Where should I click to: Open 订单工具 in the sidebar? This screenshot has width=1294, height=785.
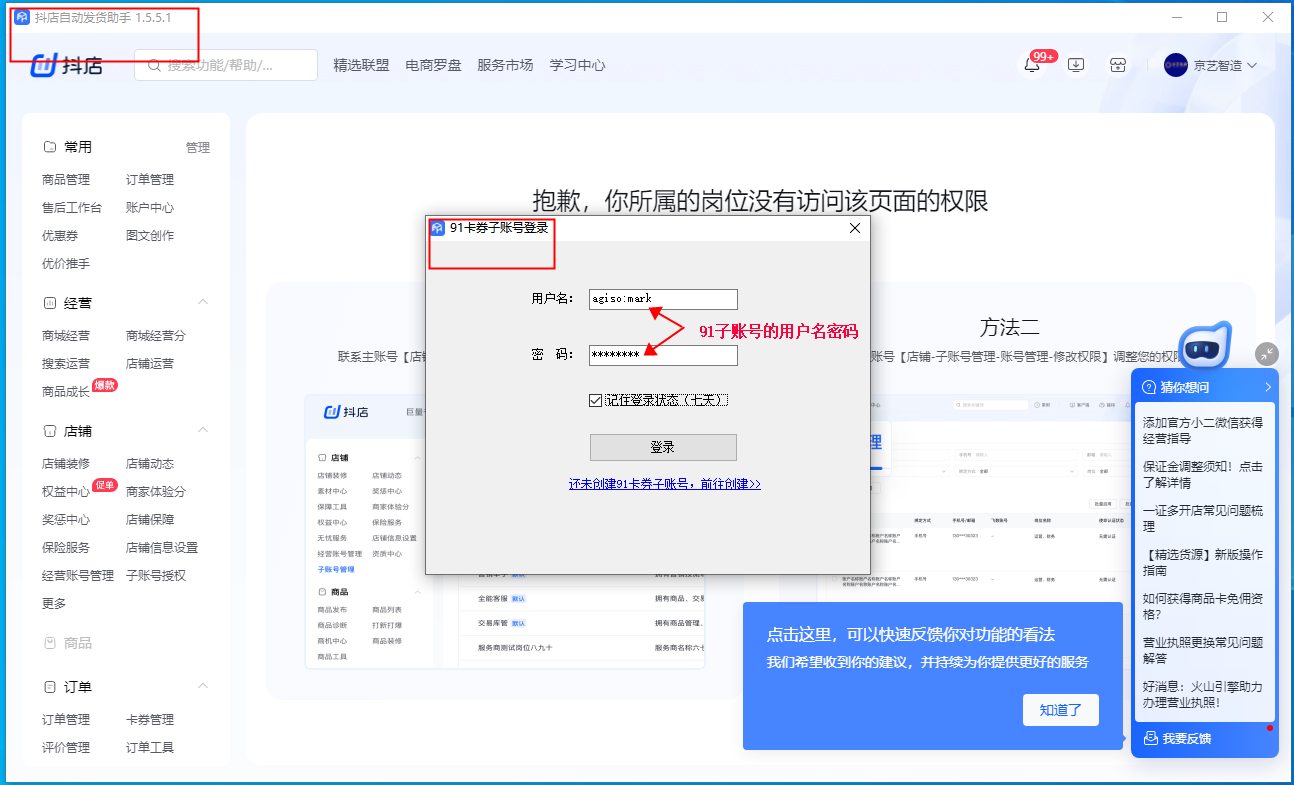point(150,748)
